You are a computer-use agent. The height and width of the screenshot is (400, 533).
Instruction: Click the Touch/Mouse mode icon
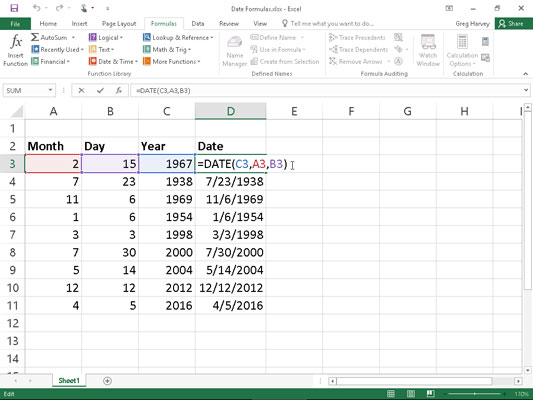click(84, 8)
